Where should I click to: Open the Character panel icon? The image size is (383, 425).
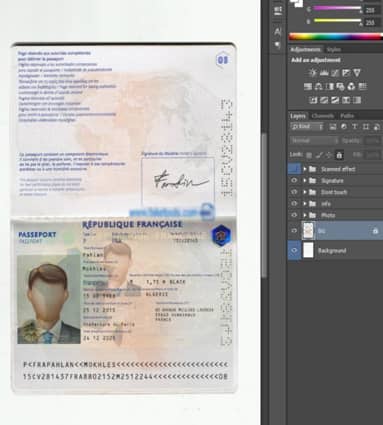tap(278, 32)
